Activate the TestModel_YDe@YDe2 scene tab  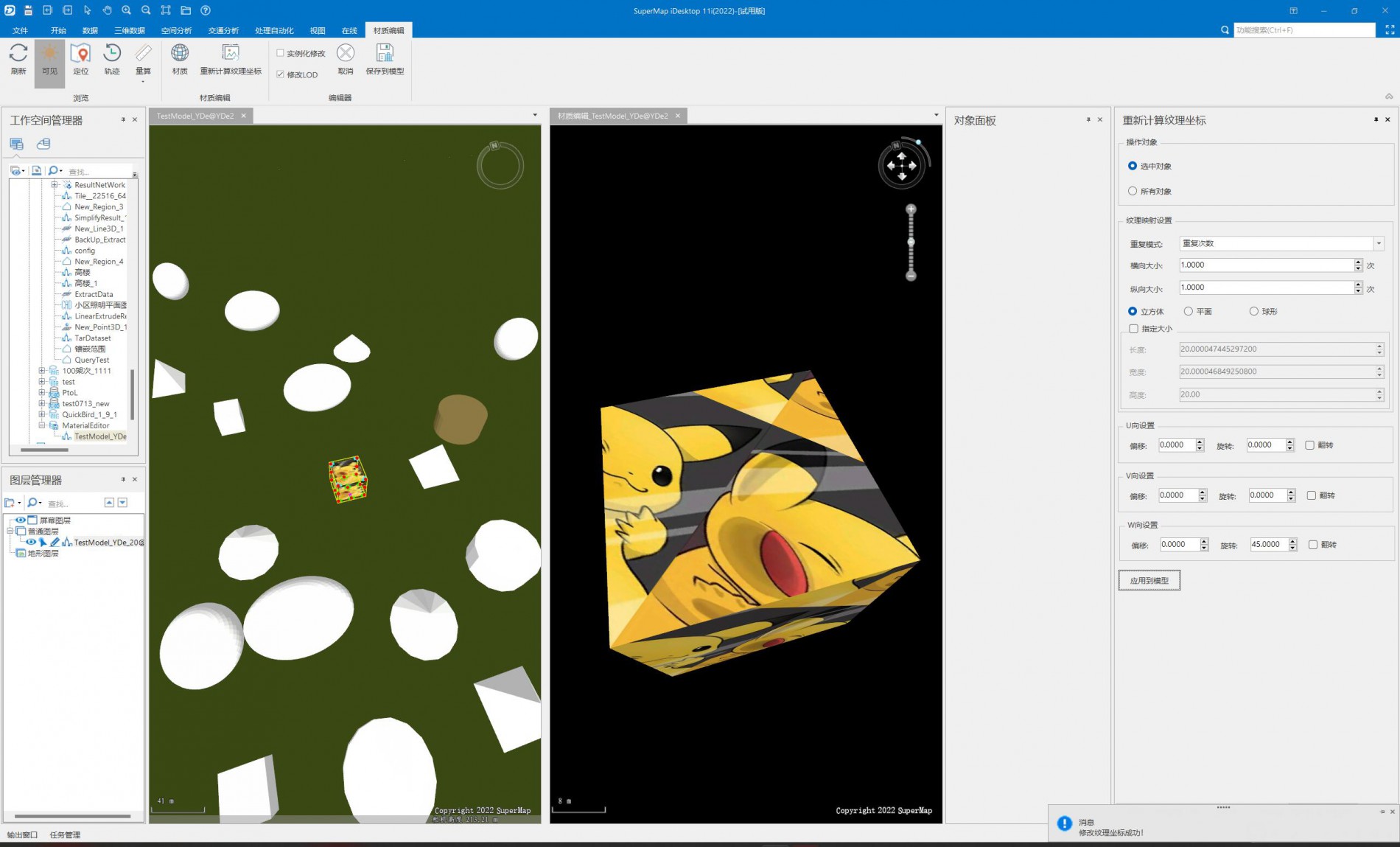(195, 116)
